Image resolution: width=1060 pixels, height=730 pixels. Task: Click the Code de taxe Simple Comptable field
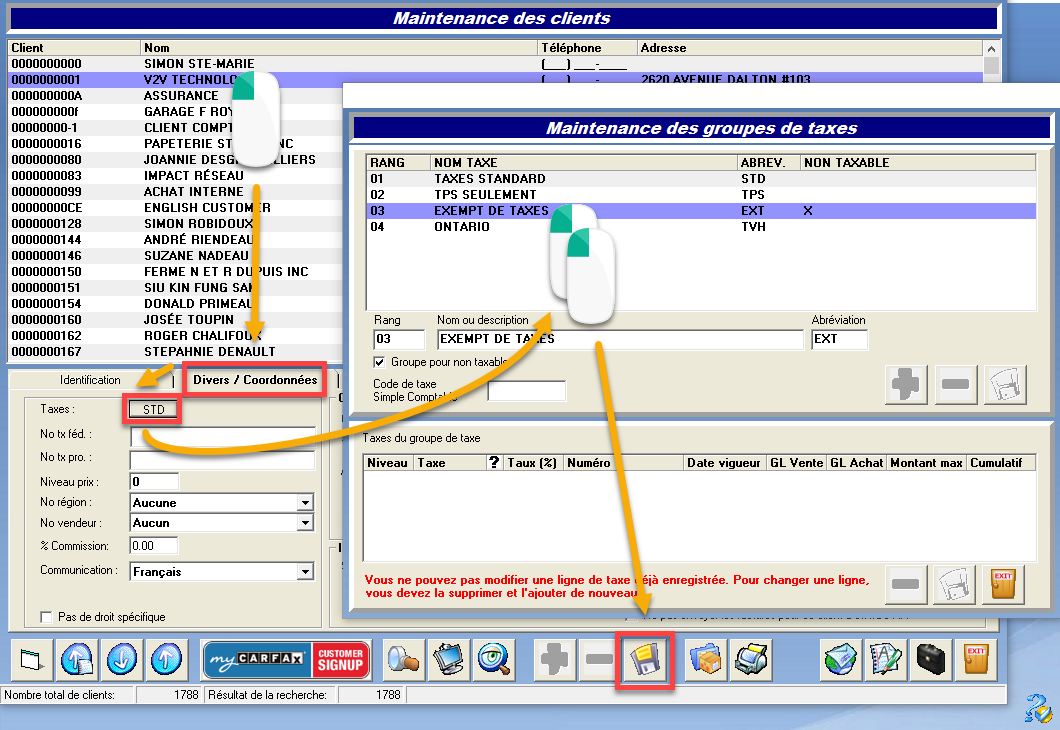click(x=527, y=391)
